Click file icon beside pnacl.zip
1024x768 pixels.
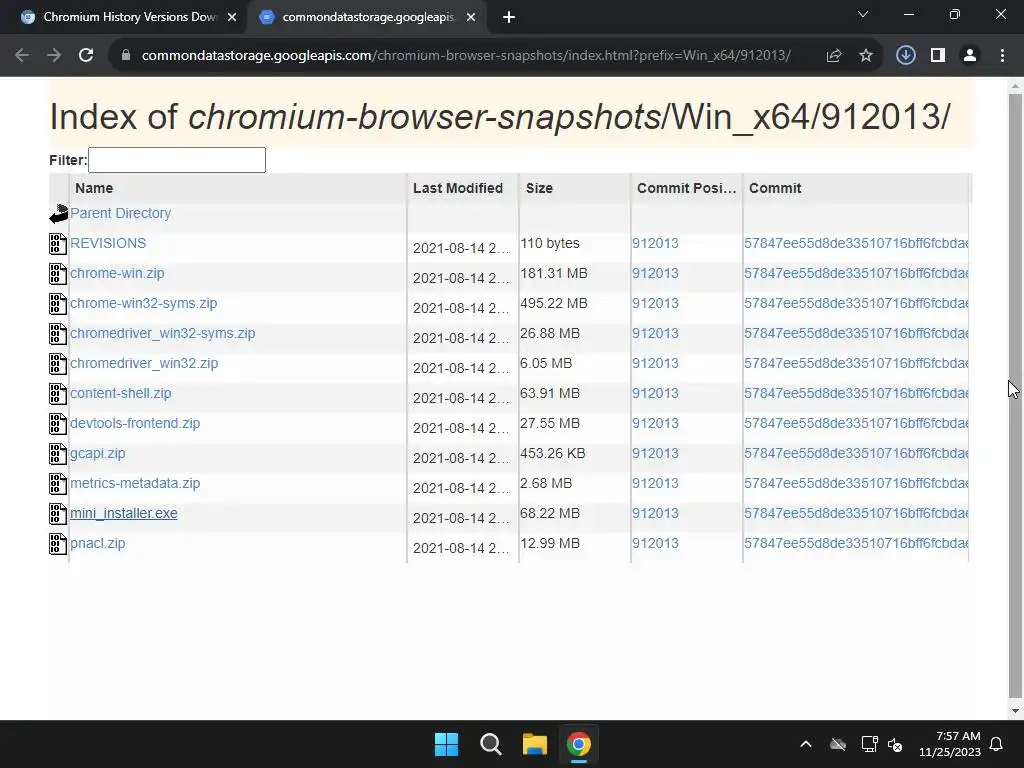(58, 544)
